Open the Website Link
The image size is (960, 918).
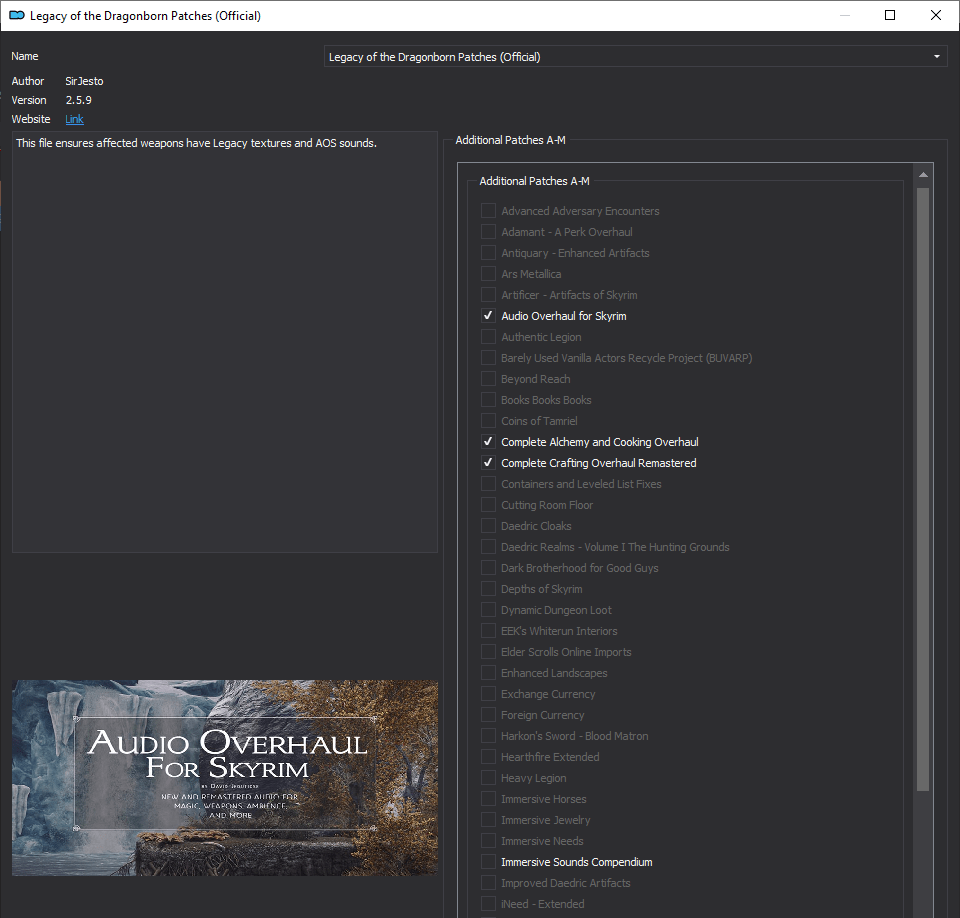(x=74, y=119)
